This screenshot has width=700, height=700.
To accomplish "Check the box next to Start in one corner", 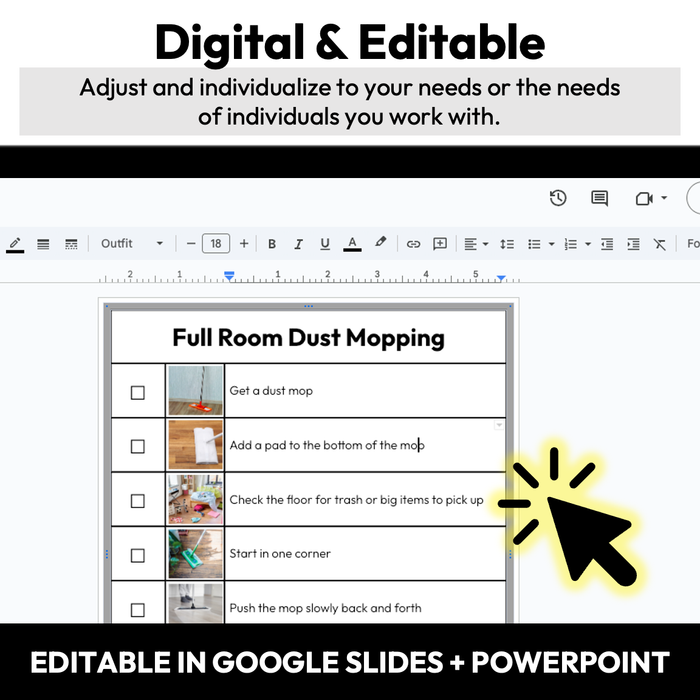I will [x=138, y=555].
